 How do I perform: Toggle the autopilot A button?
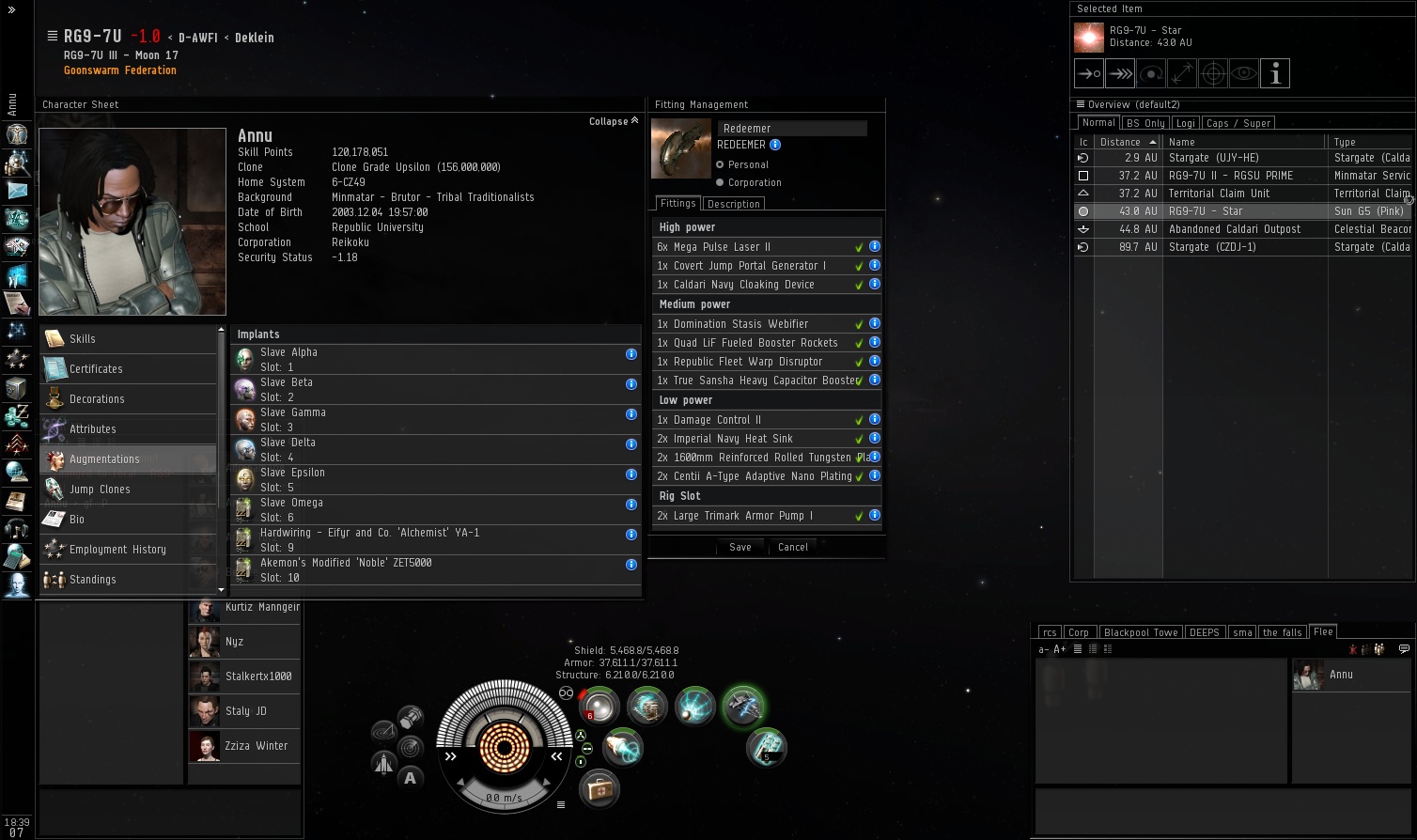410,778
